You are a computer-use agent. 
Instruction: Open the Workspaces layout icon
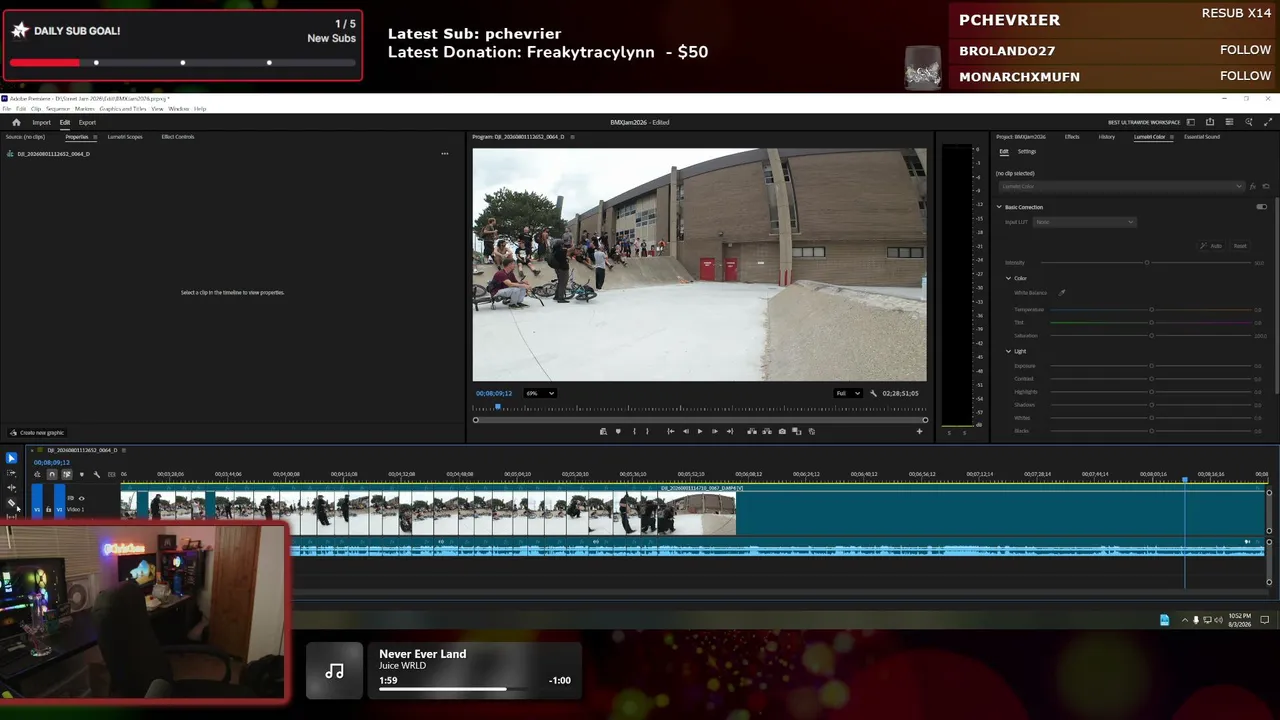1191,122
